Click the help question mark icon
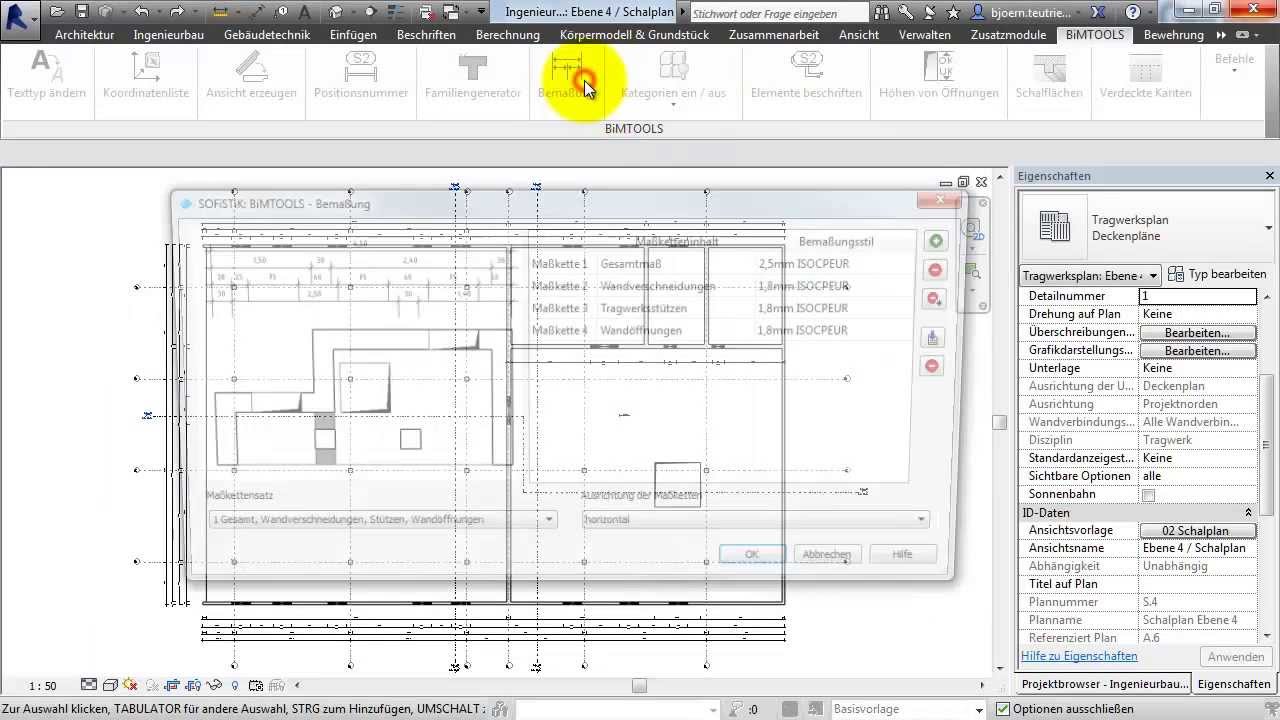This screenshot has width=1280, height=720. pos(1133,13)
